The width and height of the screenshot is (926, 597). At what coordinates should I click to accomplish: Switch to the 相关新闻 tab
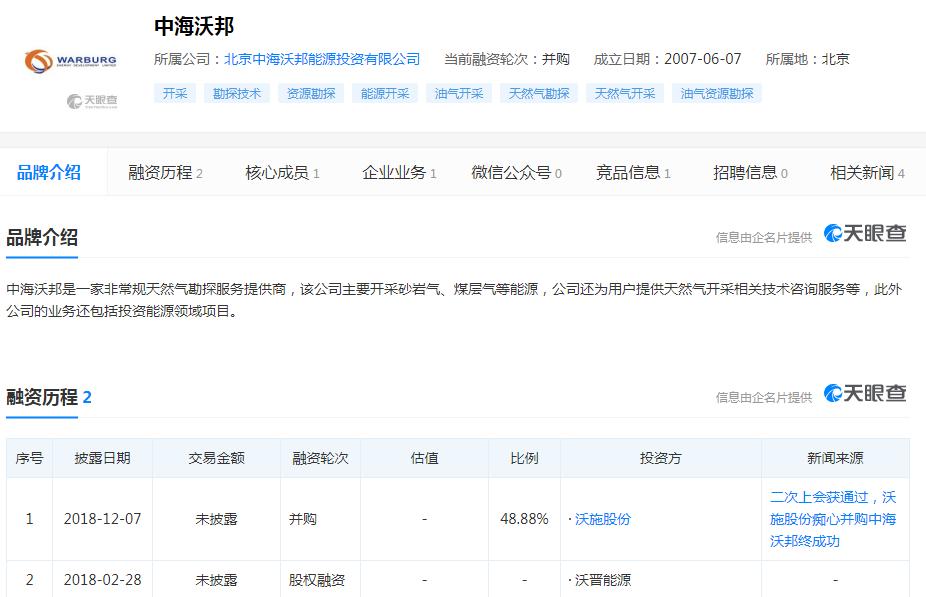[x=867, y=172]
